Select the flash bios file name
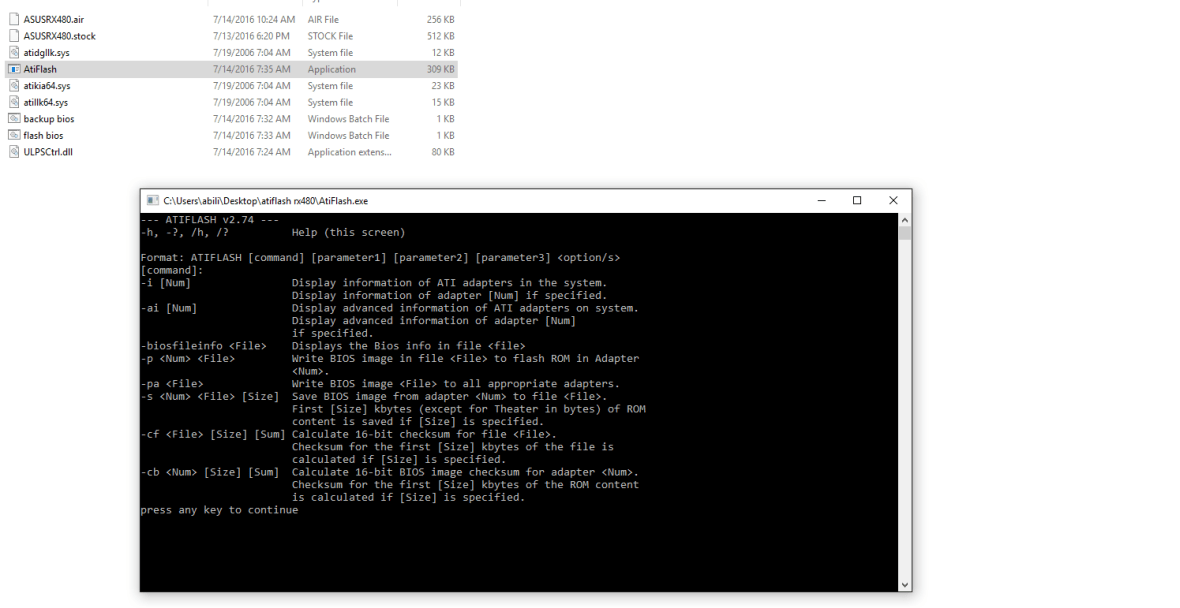 point(43,135)
